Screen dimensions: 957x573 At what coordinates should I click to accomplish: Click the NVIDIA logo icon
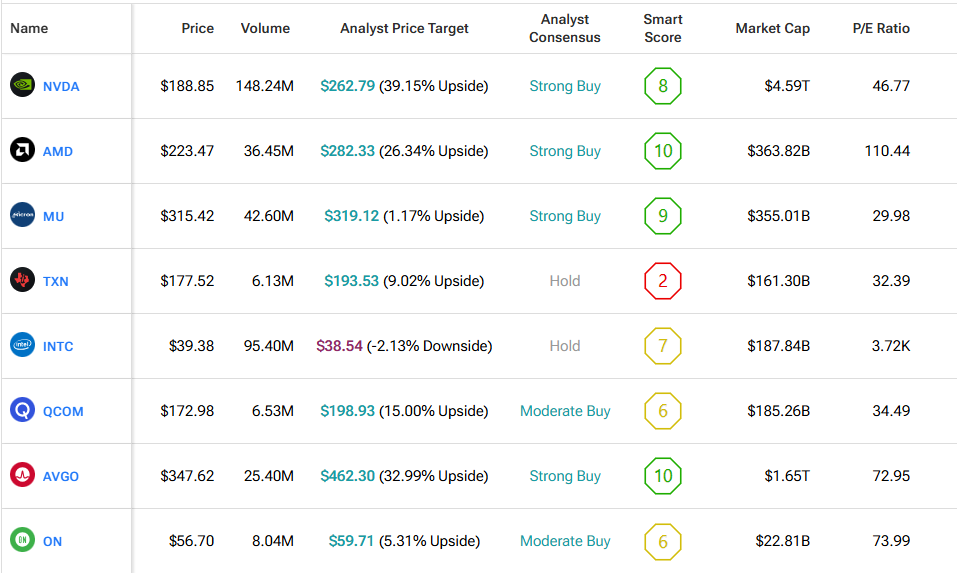(x=22, y=86)
